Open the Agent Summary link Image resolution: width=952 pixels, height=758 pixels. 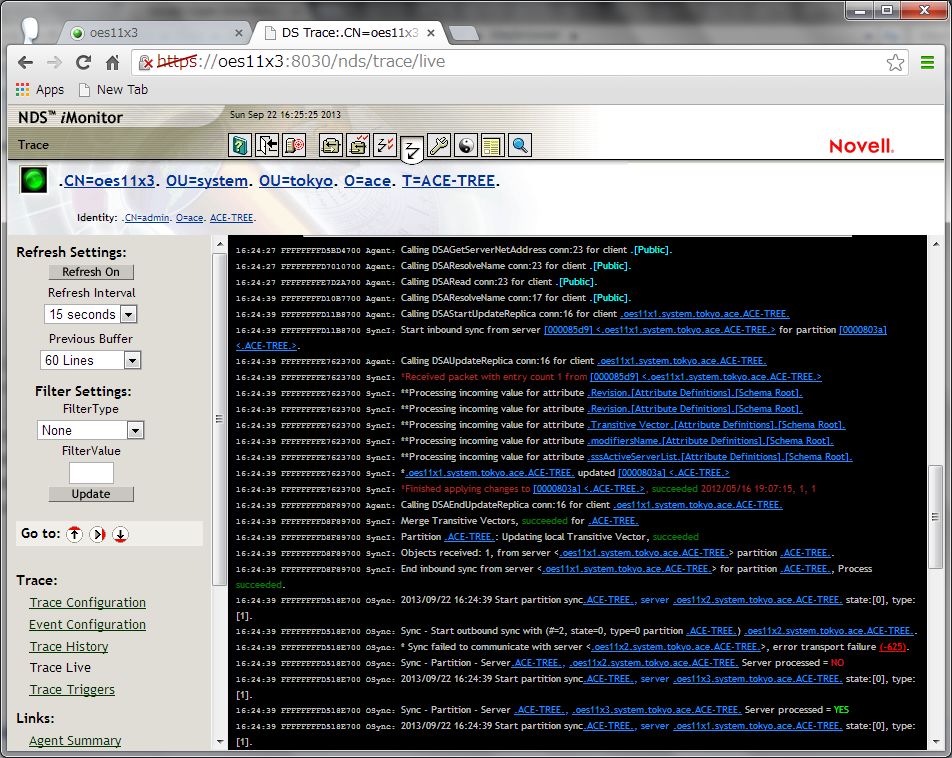75,740
